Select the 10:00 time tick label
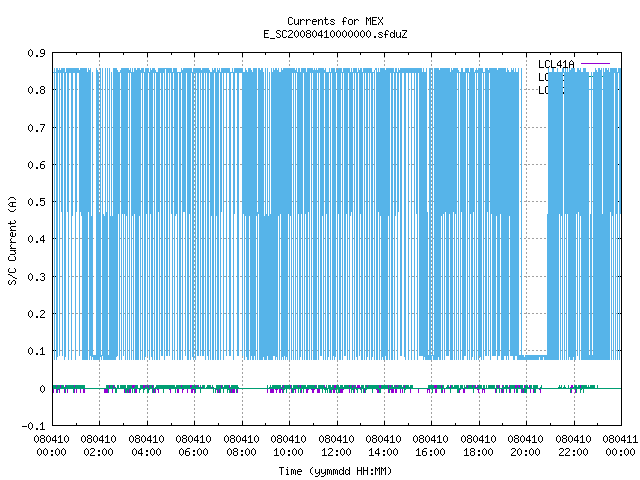 [289, 452]
